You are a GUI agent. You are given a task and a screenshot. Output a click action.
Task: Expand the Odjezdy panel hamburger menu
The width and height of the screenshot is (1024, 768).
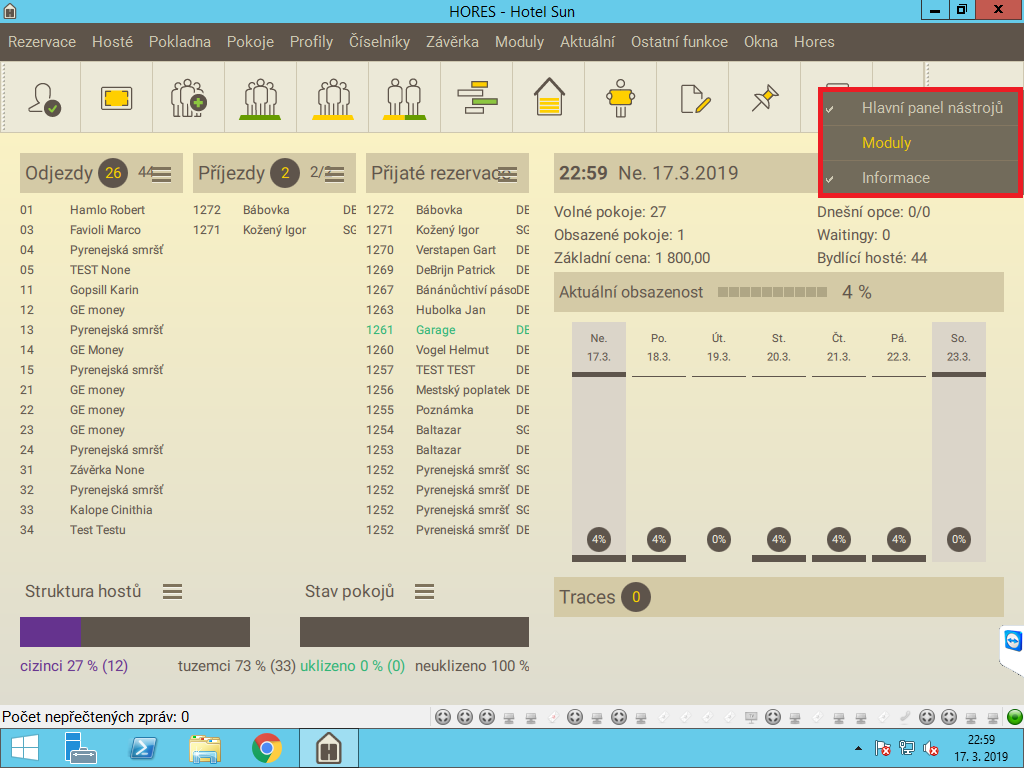tap(162, 175)
